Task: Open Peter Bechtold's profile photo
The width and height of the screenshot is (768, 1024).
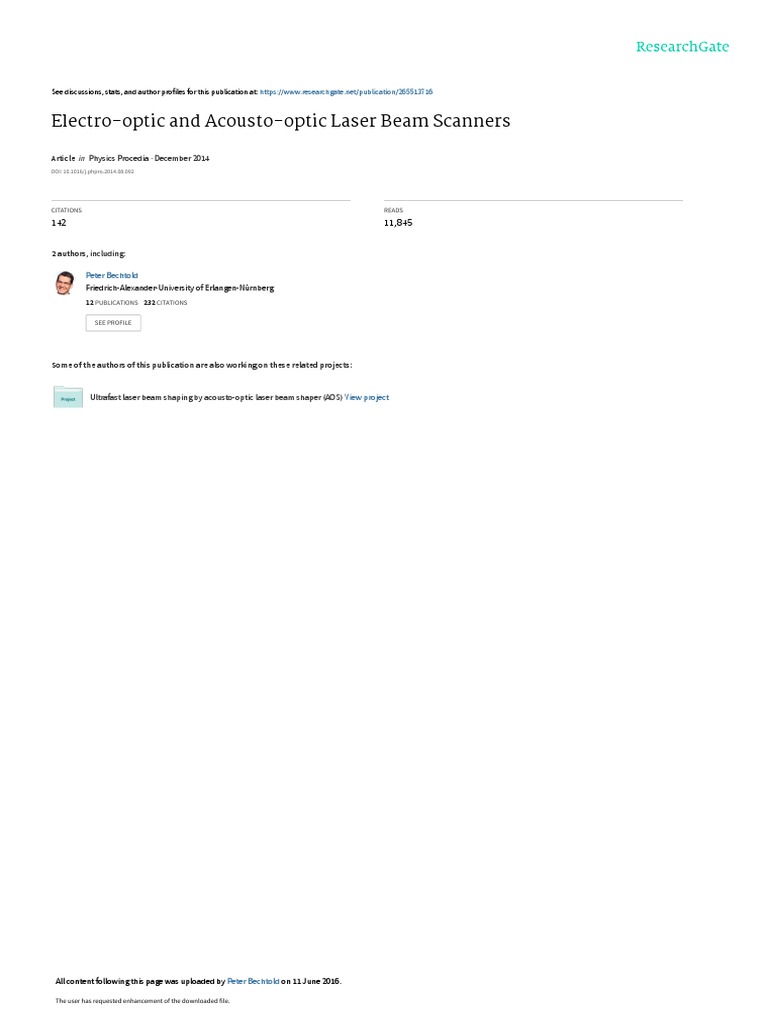Action: tap(65, 283)
